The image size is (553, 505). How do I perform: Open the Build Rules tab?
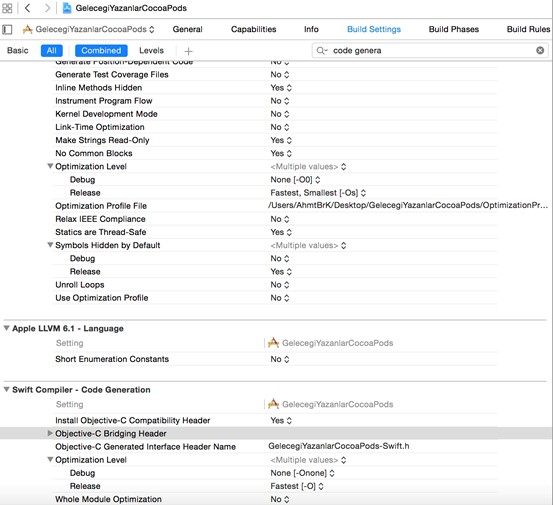click(x=528, y=29)
